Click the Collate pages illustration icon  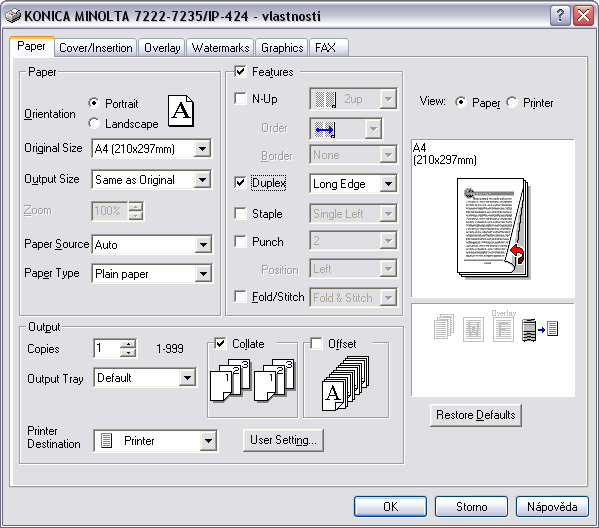pos(253,380)
